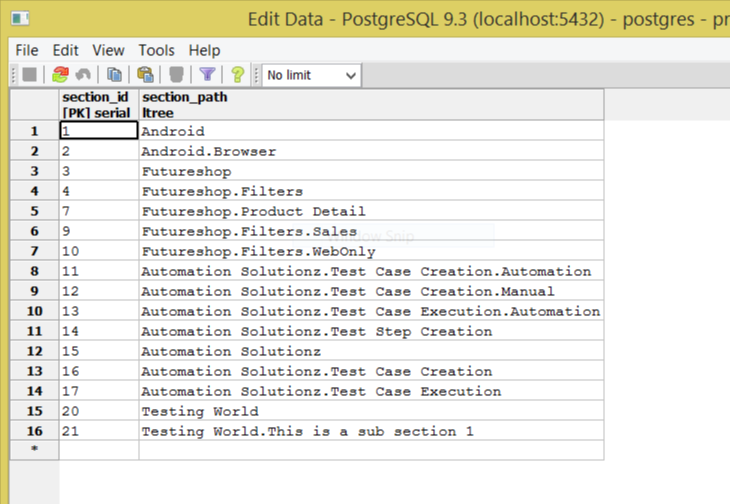
Task: Click Automation Solutionz.Test Step Creation cell
Action: click(371, 331)
